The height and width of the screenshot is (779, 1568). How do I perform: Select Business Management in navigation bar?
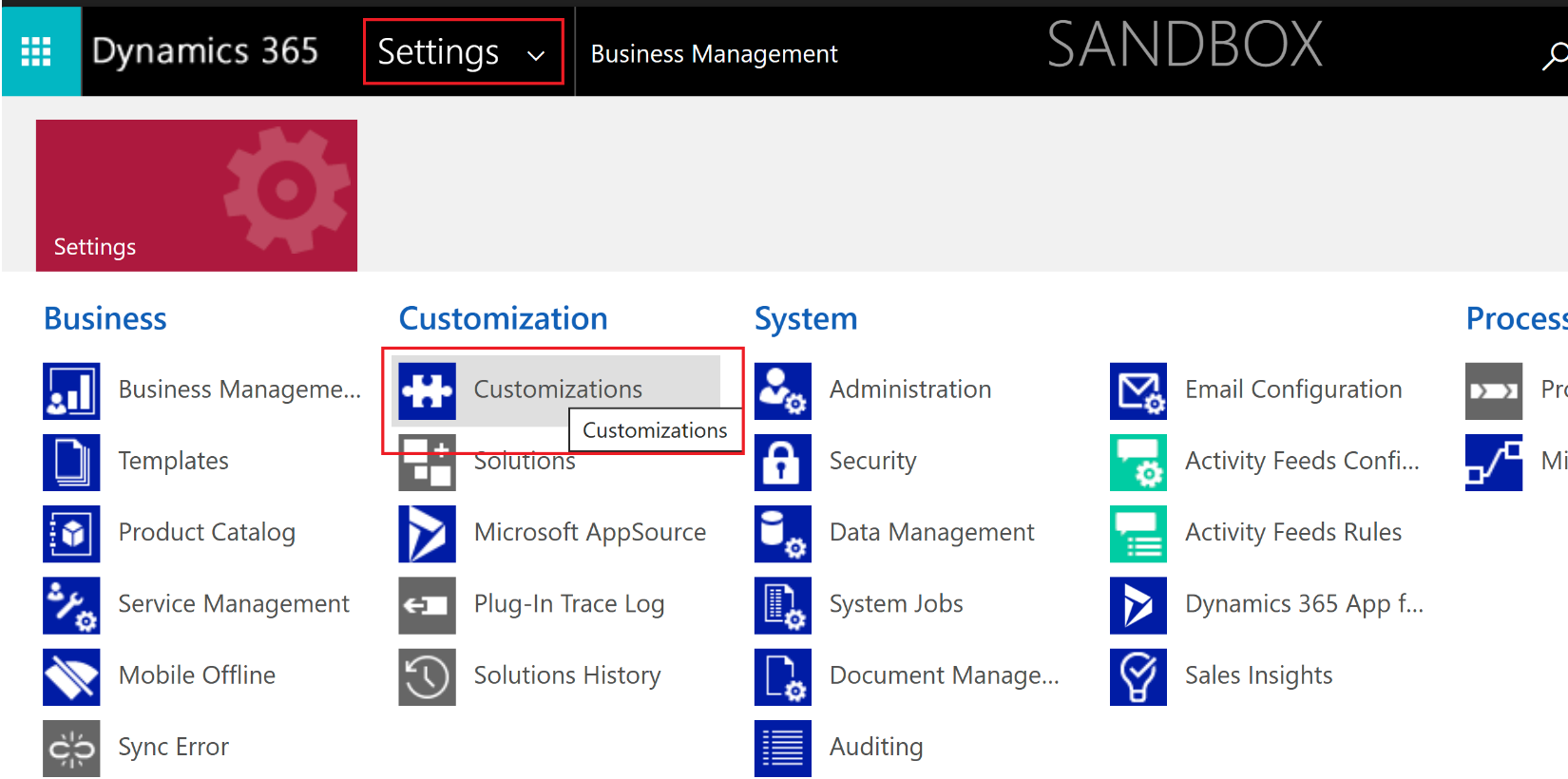pos(714,54)
